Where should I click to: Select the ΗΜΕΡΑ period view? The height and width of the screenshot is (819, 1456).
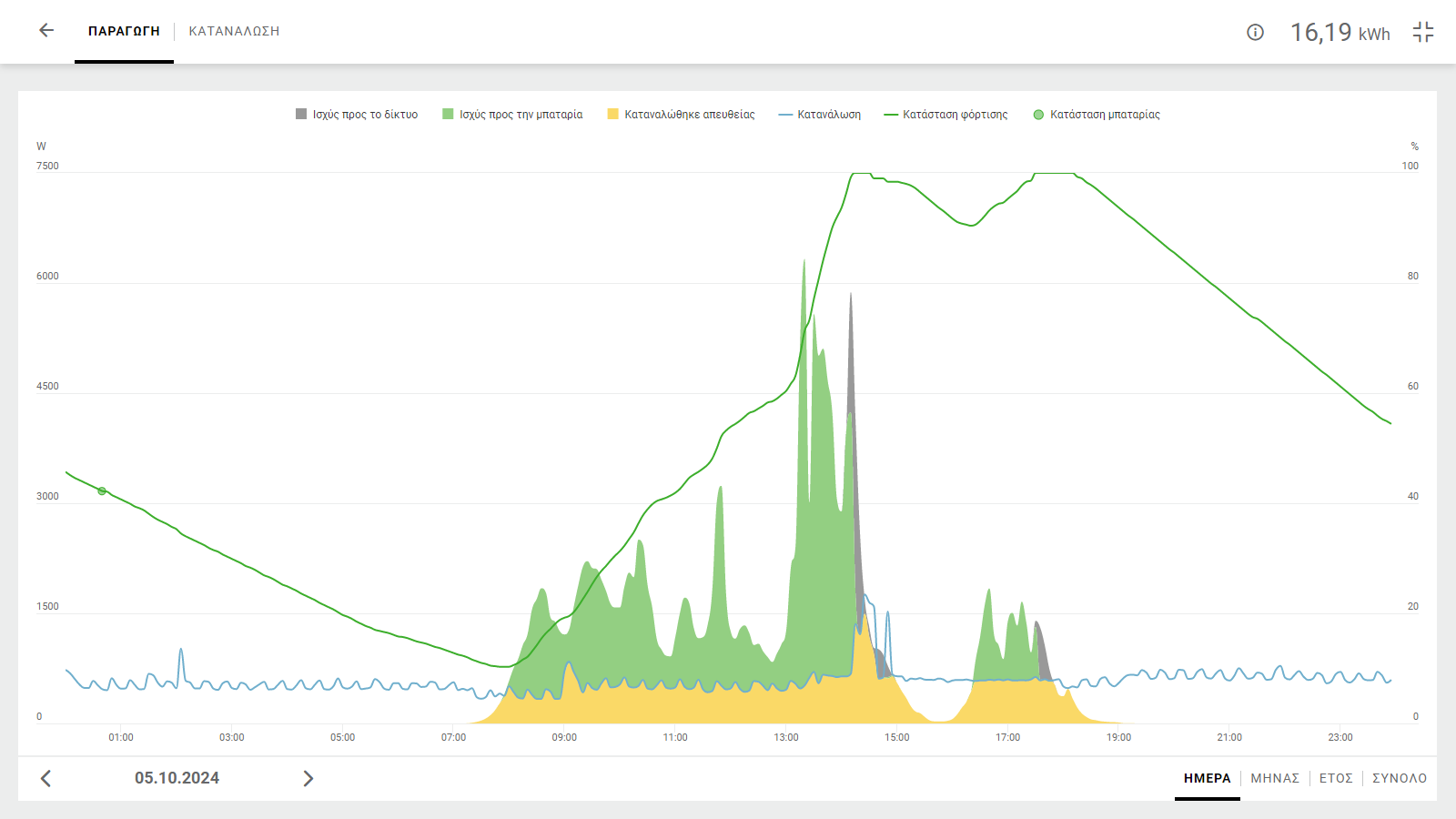click(1208, 778)
